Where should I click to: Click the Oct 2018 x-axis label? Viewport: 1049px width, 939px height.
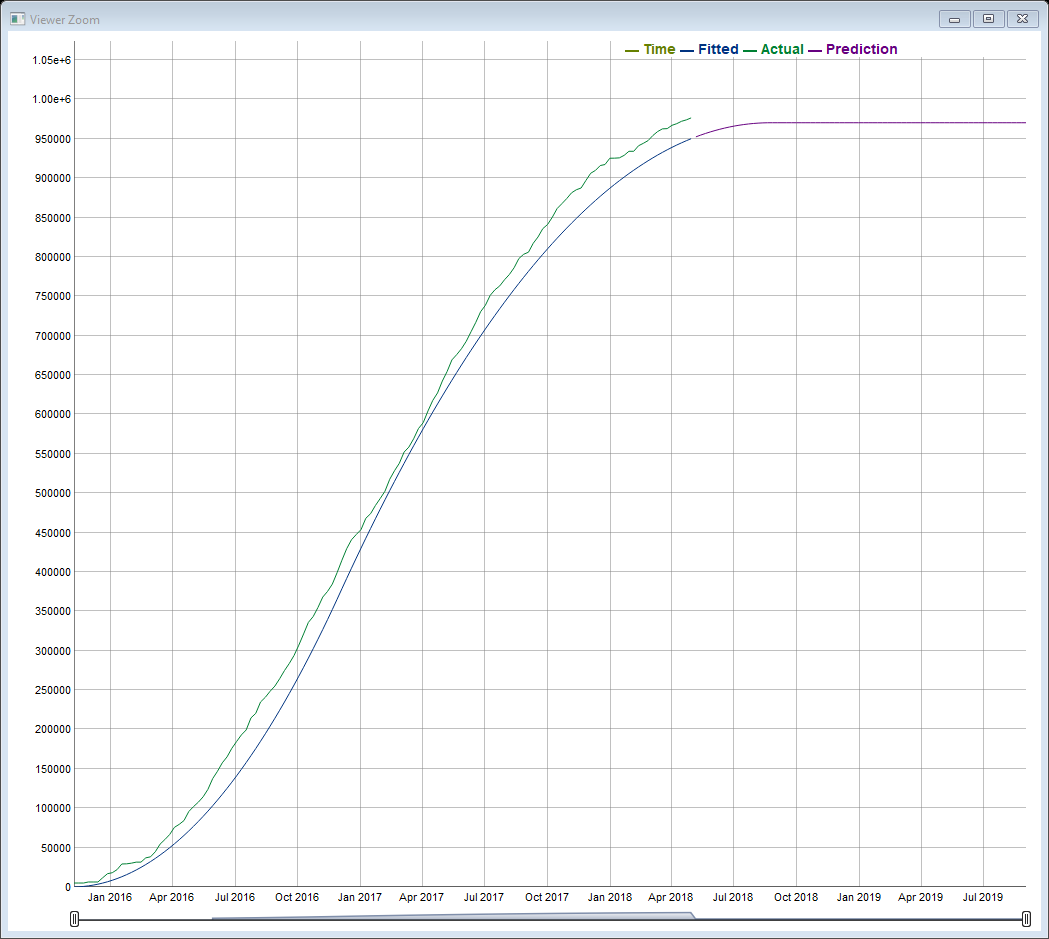coord(796,898)
